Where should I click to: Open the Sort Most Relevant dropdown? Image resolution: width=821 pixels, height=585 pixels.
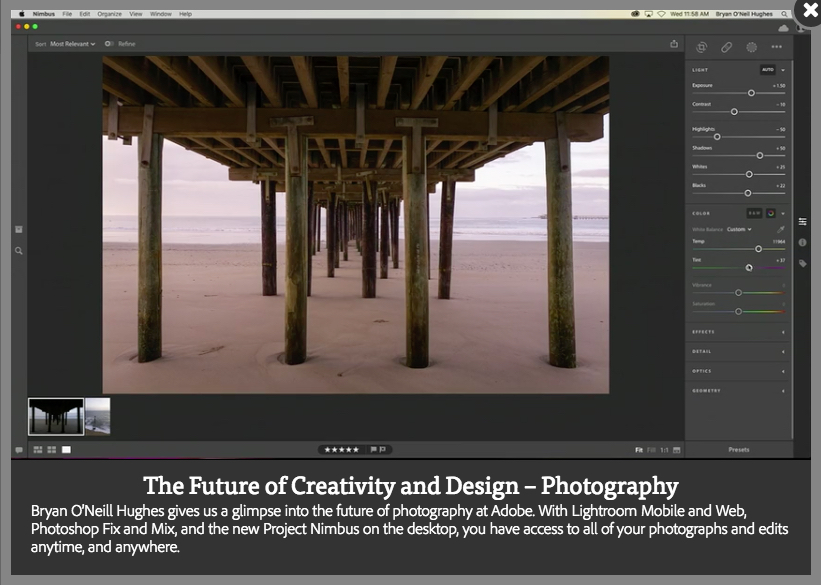(72, 44)
